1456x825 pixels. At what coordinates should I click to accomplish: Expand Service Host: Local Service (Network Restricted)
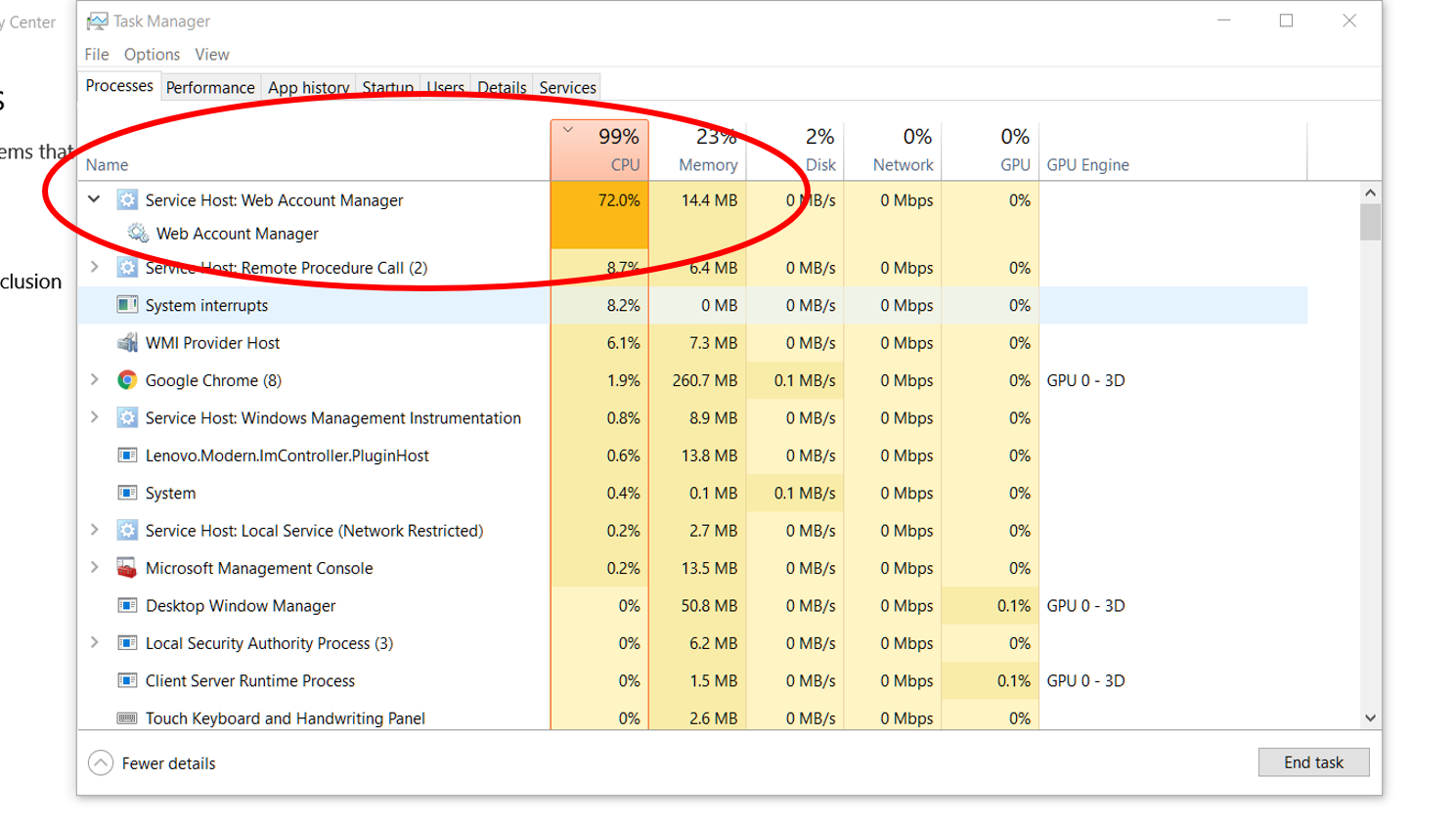pyautogui.click(x=94, y=530)
